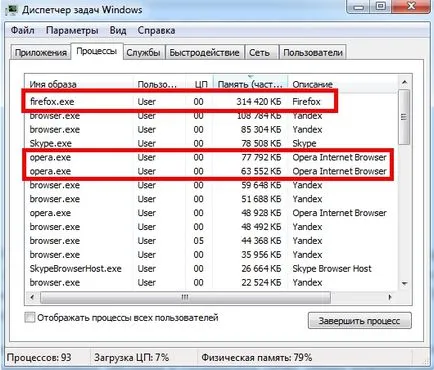The width and height of the screenshot is (434, 370).
Task: Select browser.exe row using 51 688 КБ
Action: pyautogui.click(x=212, y=199)
